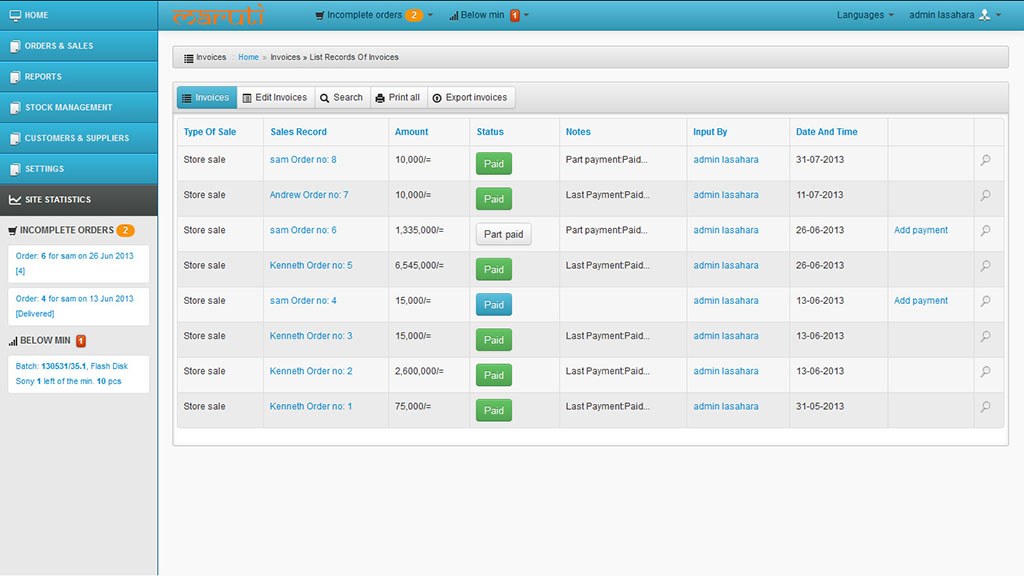Click Add payment for sam Order no: 6
This screenshot has width=1024, height=576.
pos(921,230)
